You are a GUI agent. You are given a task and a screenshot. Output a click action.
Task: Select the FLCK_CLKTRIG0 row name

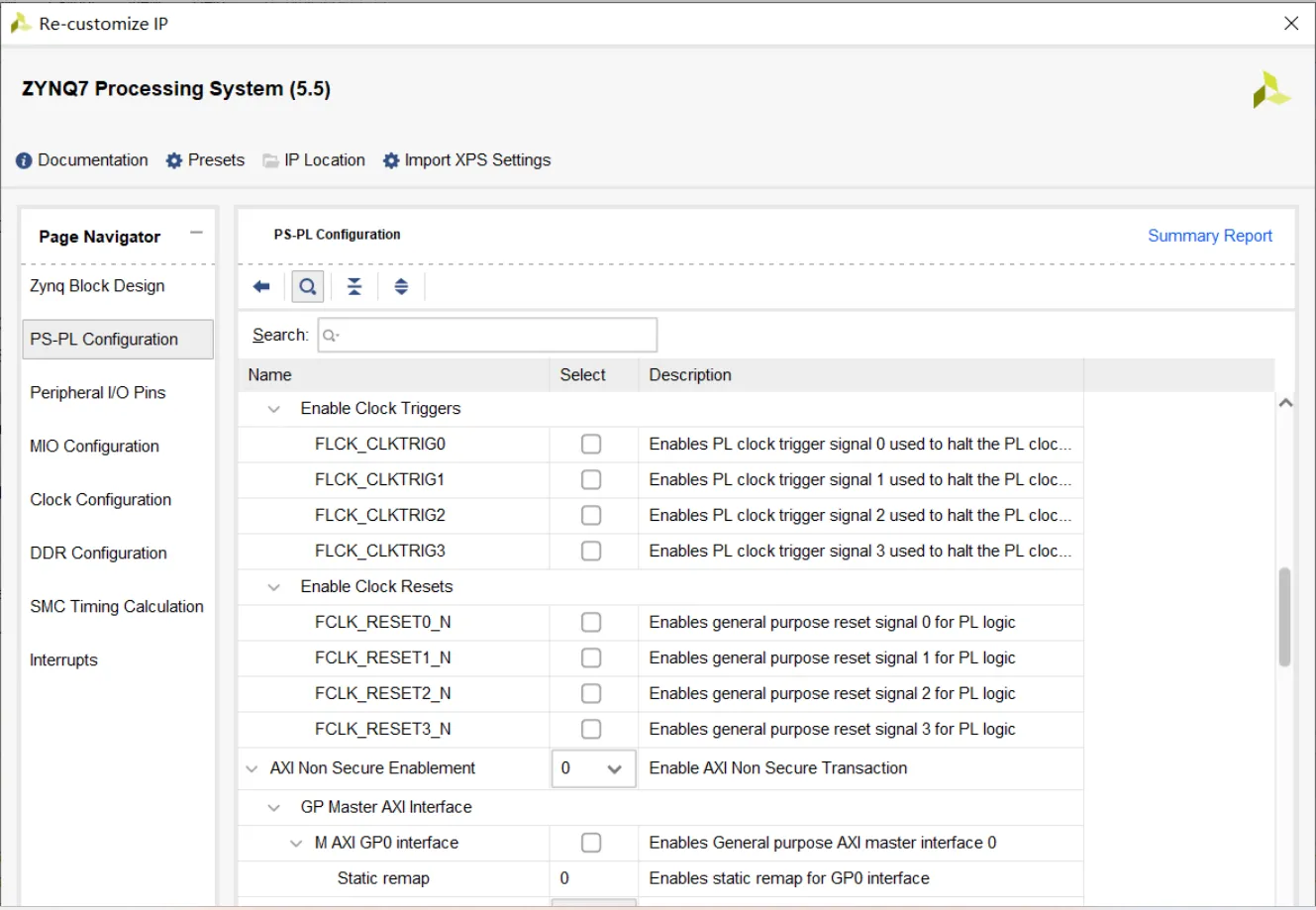click(380, 445)
